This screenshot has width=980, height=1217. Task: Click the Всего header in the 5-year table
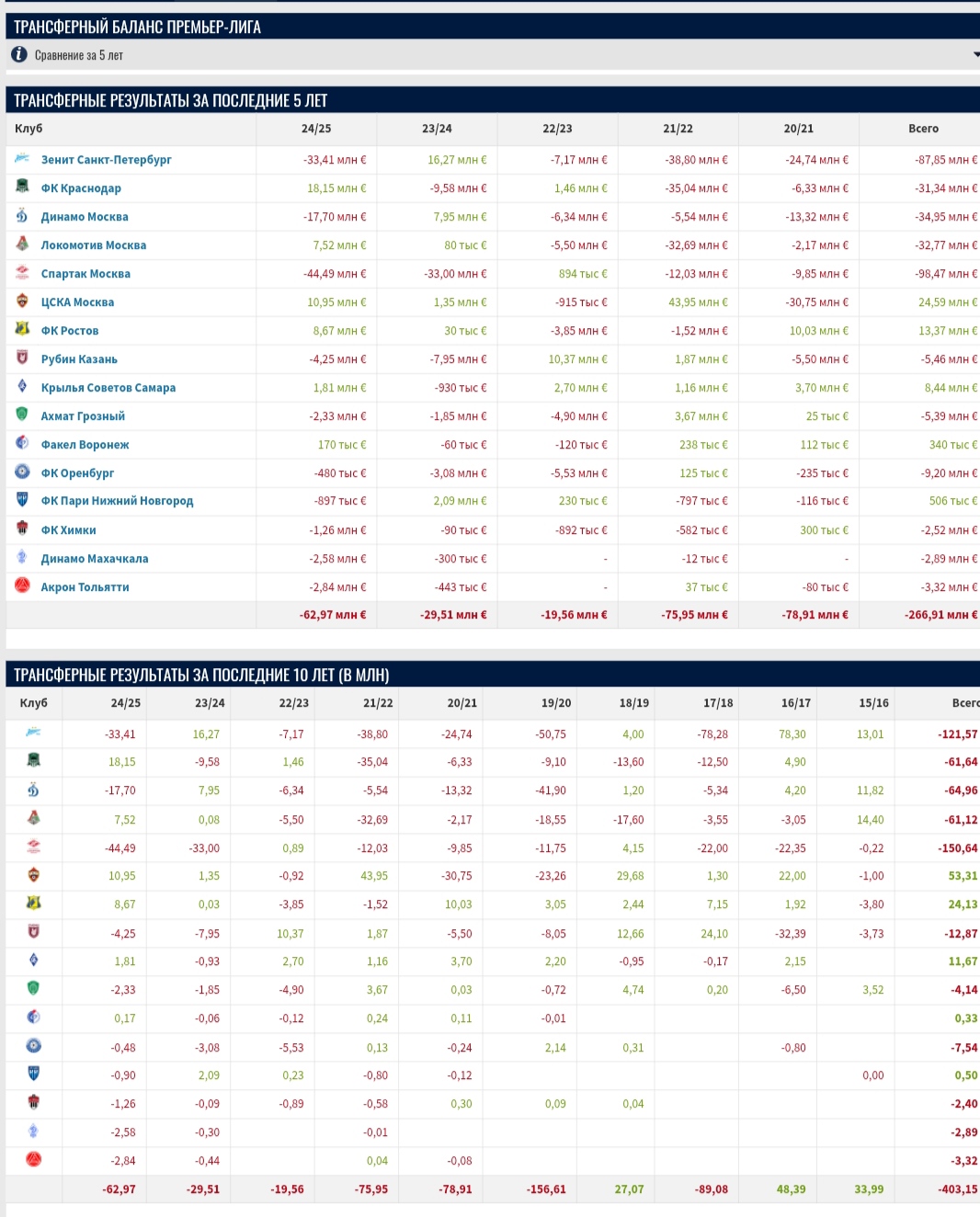coord(923,129)
